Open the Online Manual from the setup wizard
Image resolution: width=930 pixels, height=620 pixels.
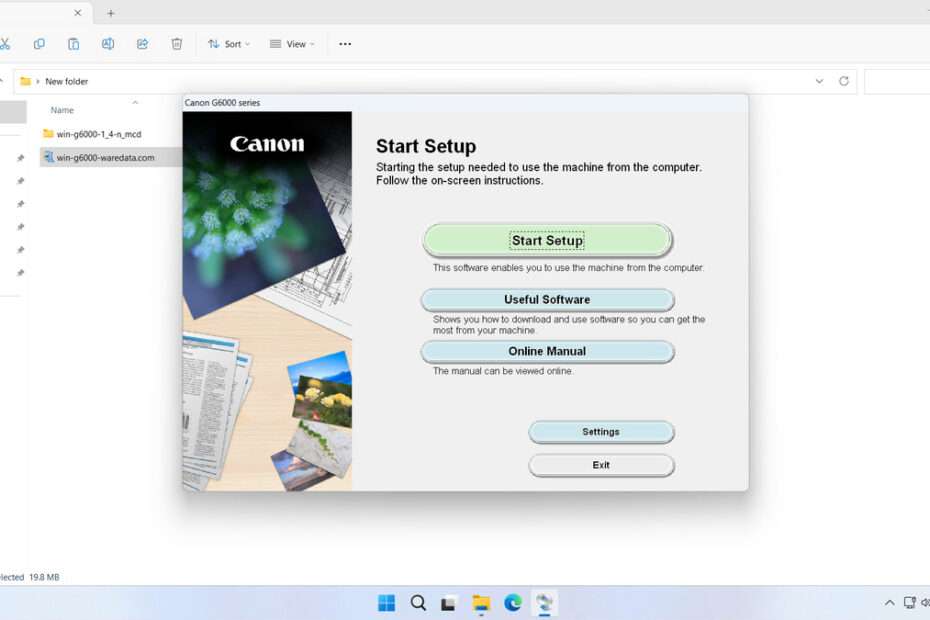tap(547, 351)
